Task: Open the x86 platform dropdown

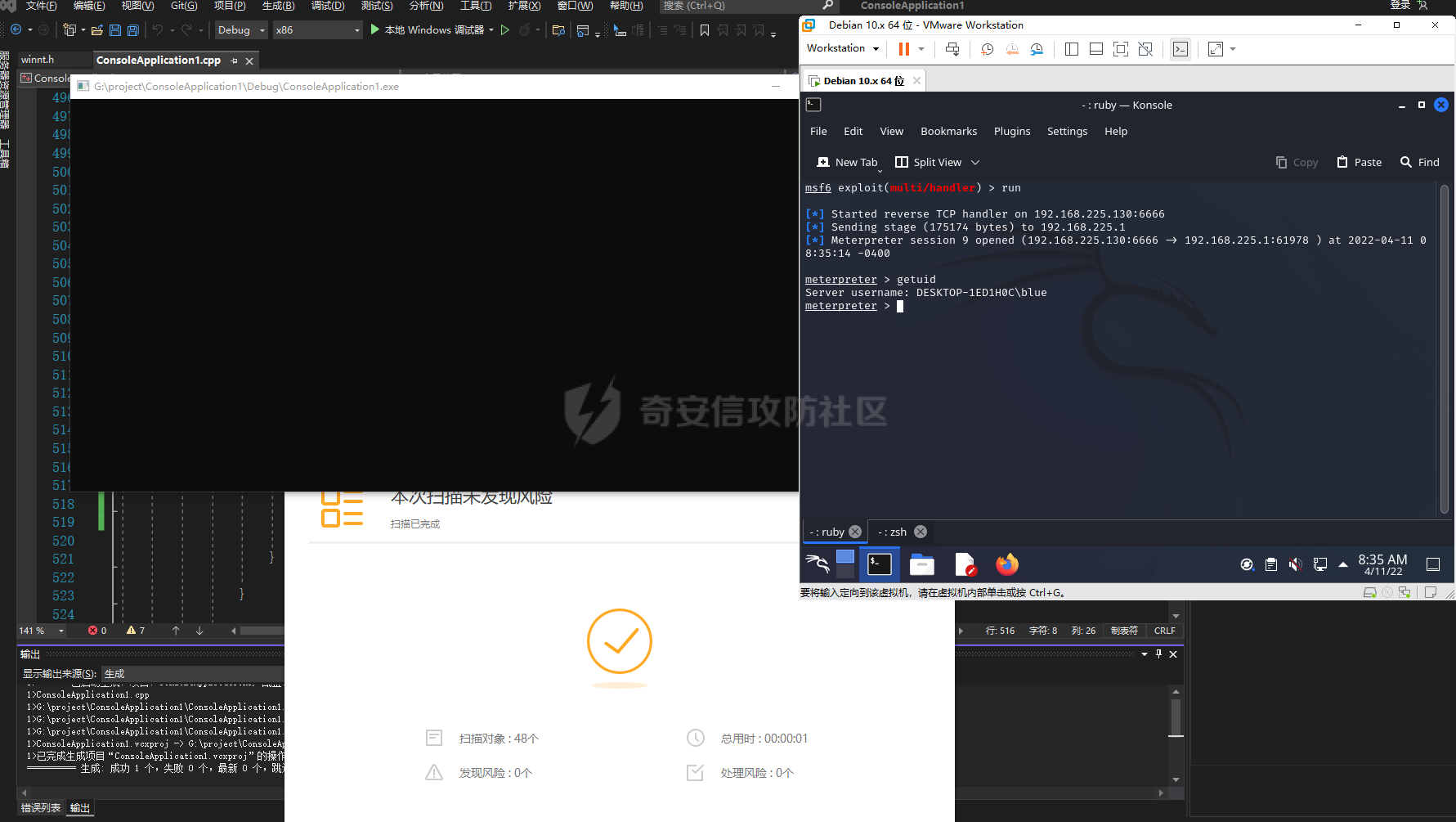Action: click(x=317, y=30)
